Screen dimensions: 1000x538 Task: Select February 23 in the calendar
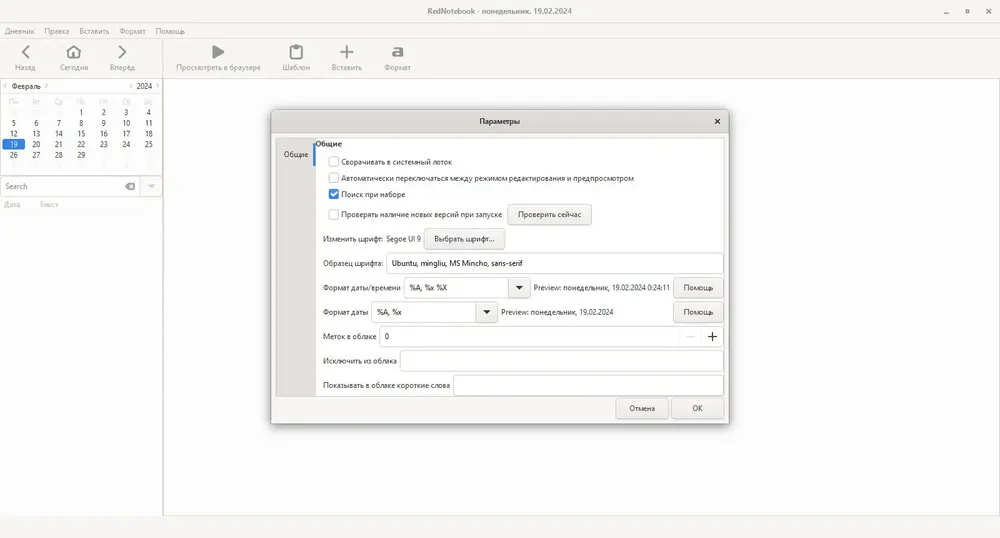pyautogui.click(x=103, y=145)
